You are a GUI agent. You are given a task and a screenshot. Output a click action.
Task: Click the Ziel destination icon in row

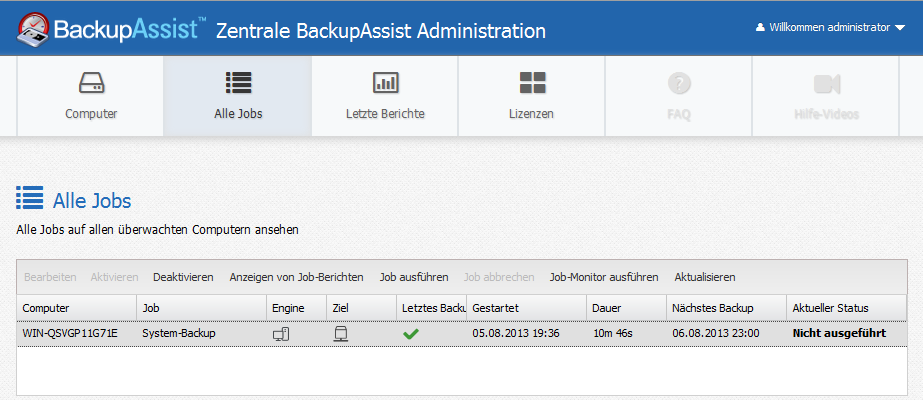coord(340,333)
